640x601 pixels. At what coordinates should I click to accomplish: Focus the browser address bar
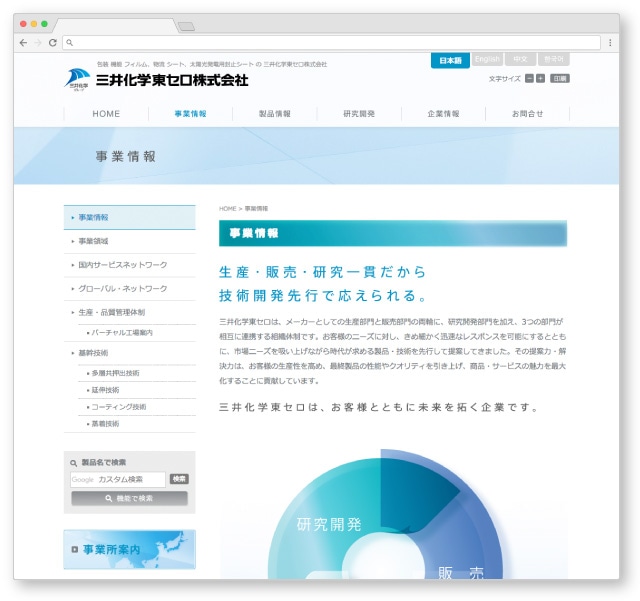pyautogui.click(x=331, y=42)
